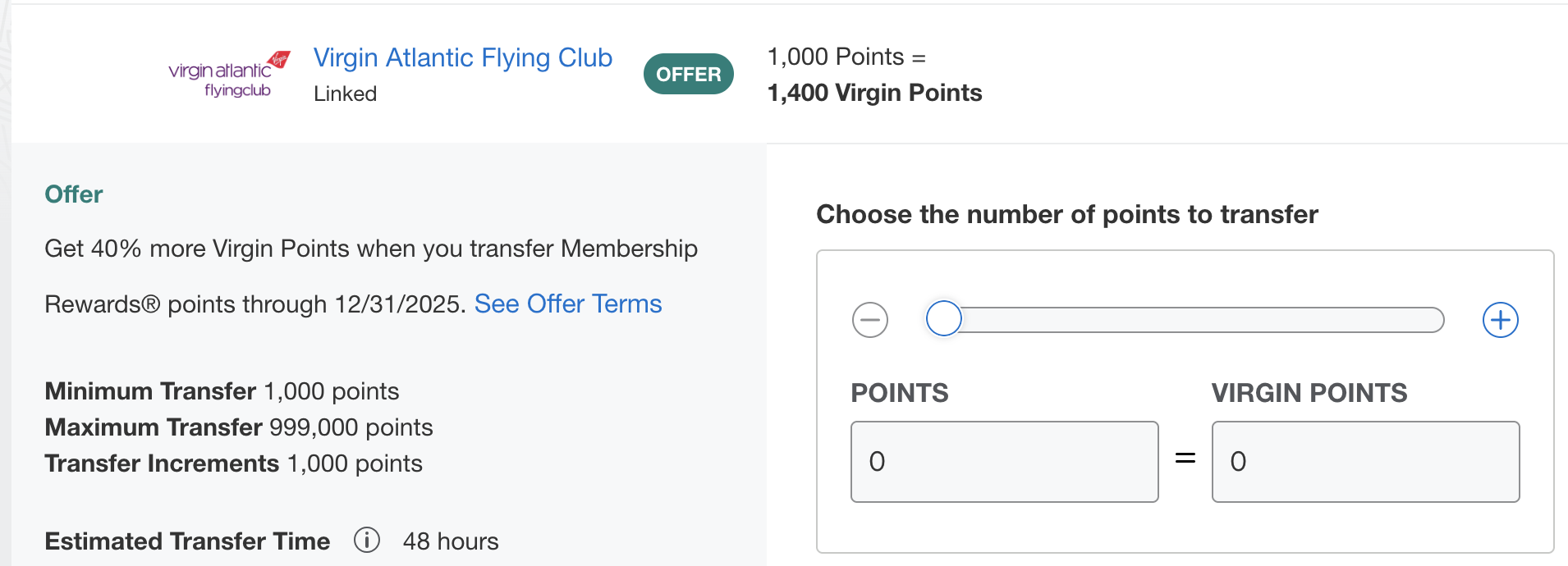Screen dimensions: 1568x566
Task: Click the 1,400 Virgin Points rate text
Action: [x=874, y=93]
